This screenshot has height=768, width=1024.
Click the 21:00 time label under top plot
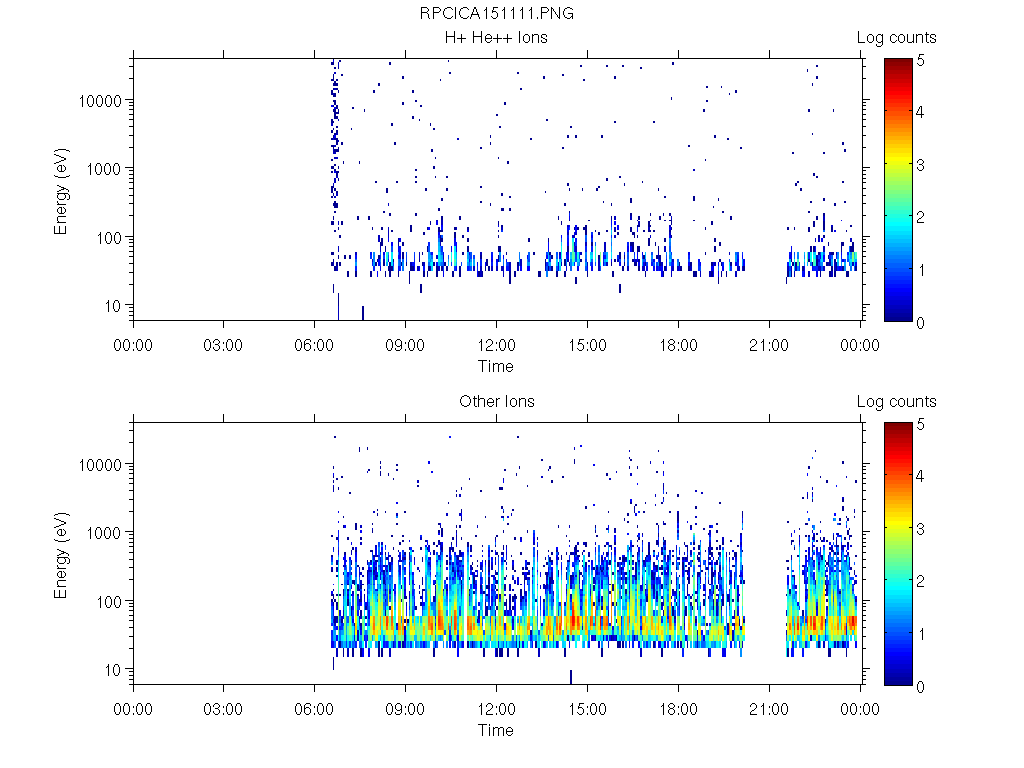pyautogui.click(x=769, y=345)
